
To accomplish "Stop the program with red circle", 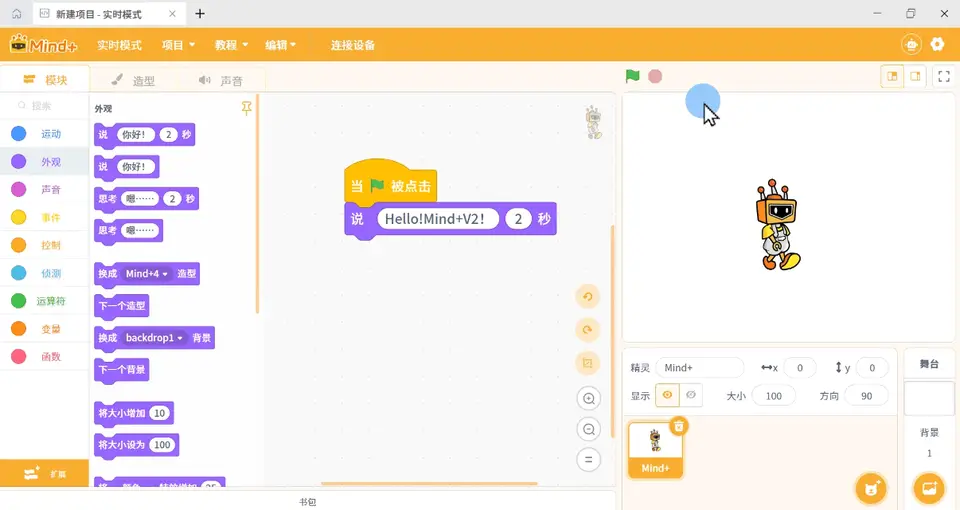I will (x=655, y=77).
